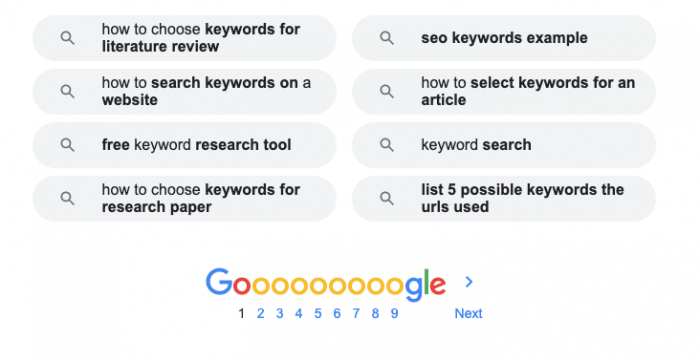
Task: Choose 'how to search keywords on a website'
Action: [x=184, y=92]
